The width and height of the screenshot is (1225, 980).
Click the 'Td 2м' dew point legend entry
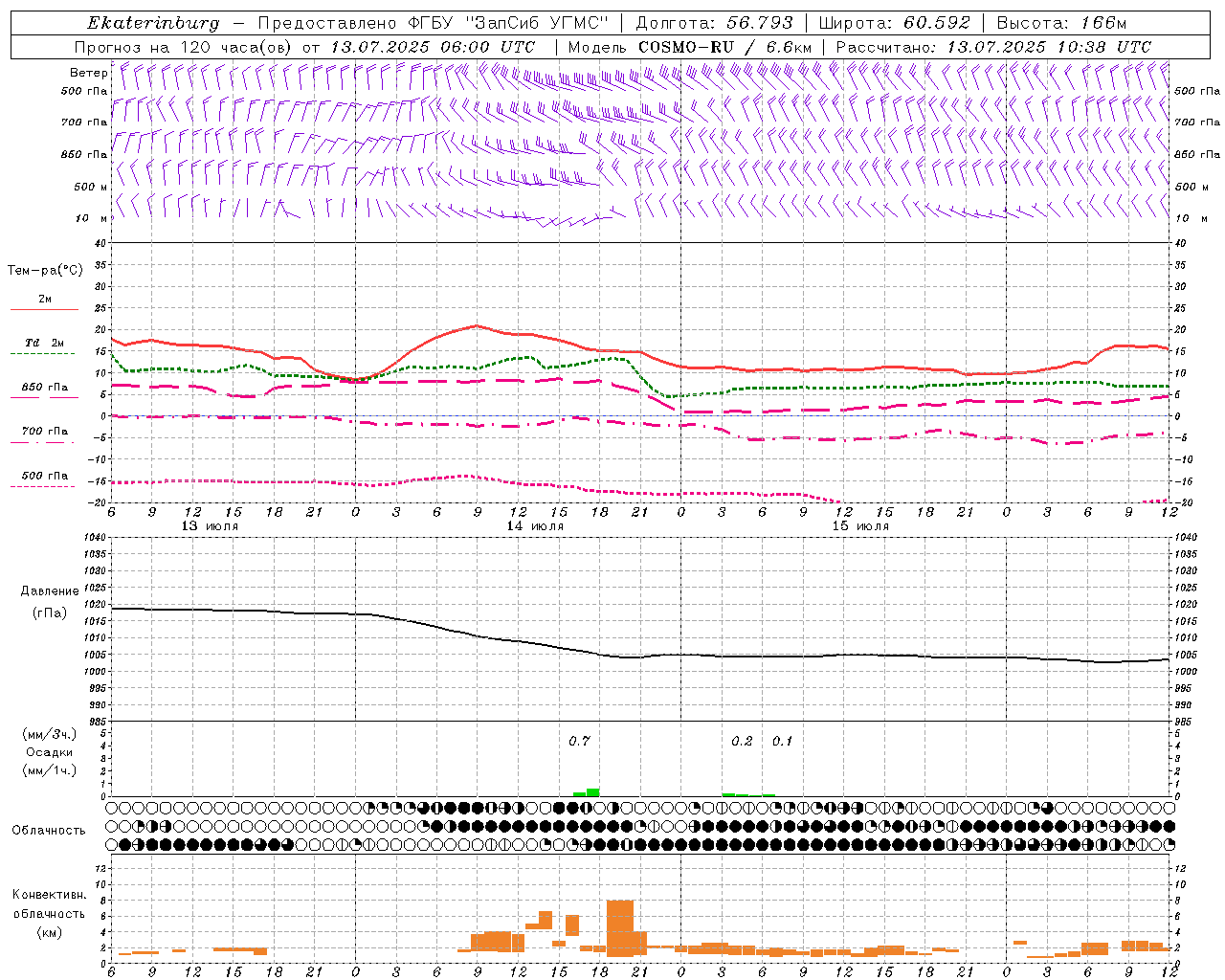point(45,343)
